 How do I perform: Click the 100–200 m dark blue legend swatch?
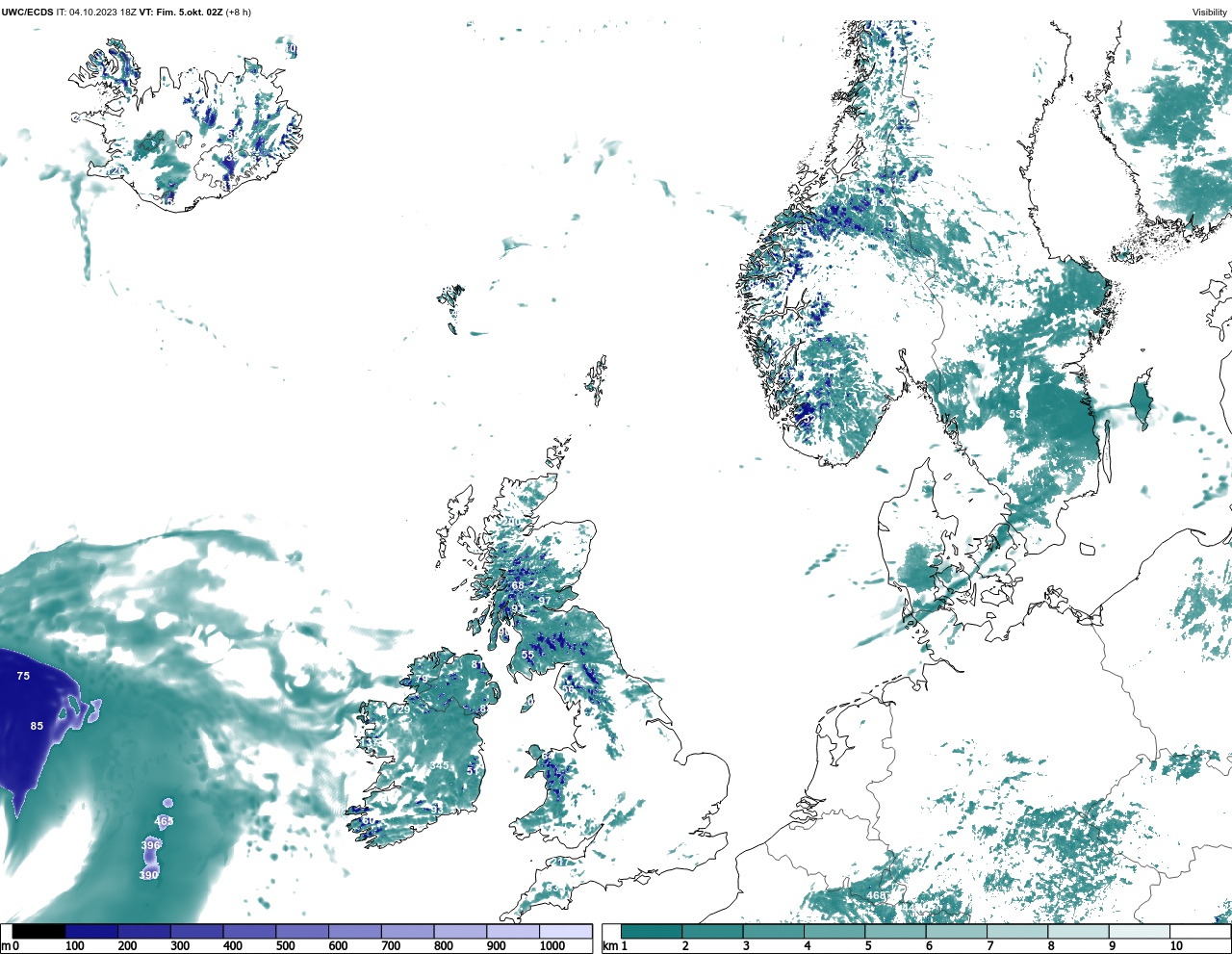pyautogui.click(x=91, y=931)
